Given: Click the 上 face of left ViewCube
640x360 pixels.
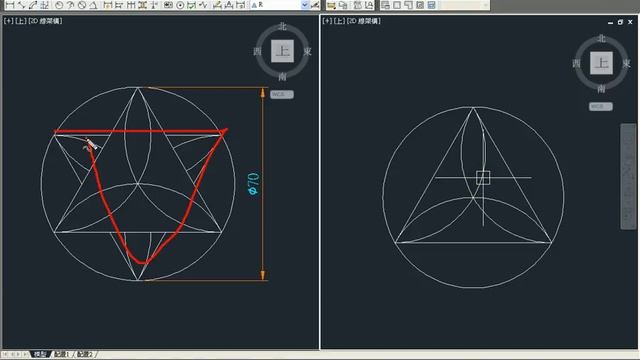Looking at the screenshot, I should tap(282, 51).
